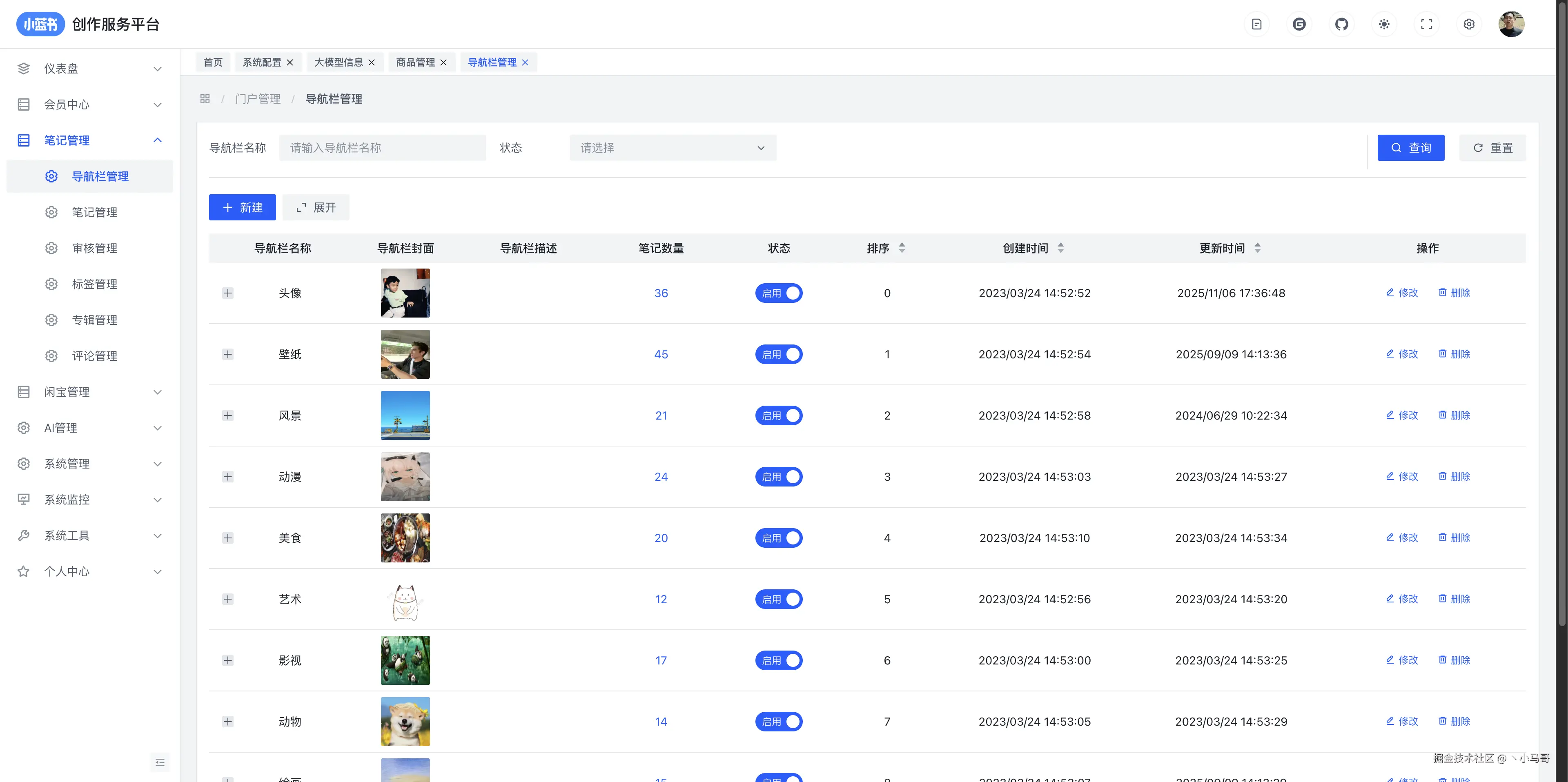This screenshot has height=782, width=1568.
Task: Switch to the 大模型信息 tab
Action: tap(339, 62)
